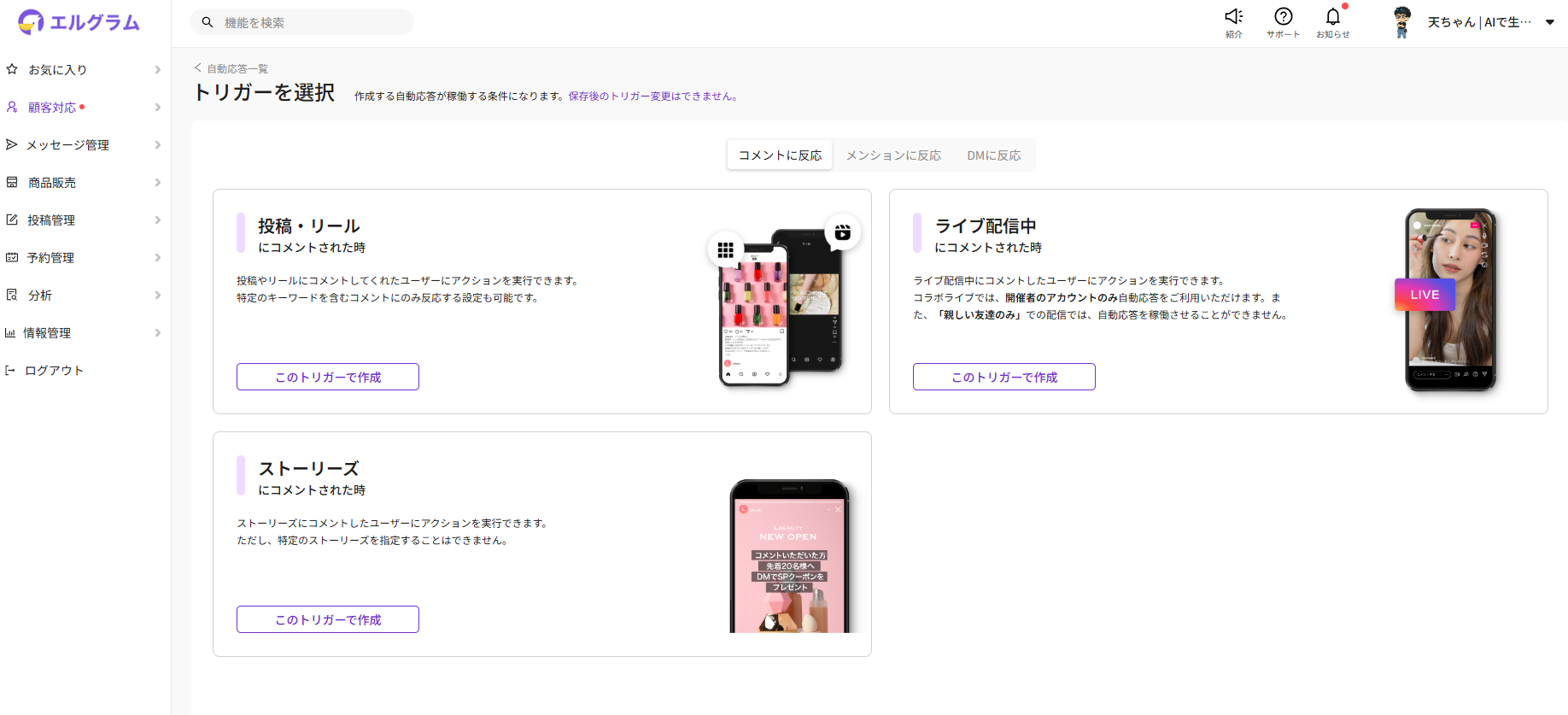Click the megaphone 紹介 icon
This screenshot has width=1568, height=715.
(x=1233, y=17)
